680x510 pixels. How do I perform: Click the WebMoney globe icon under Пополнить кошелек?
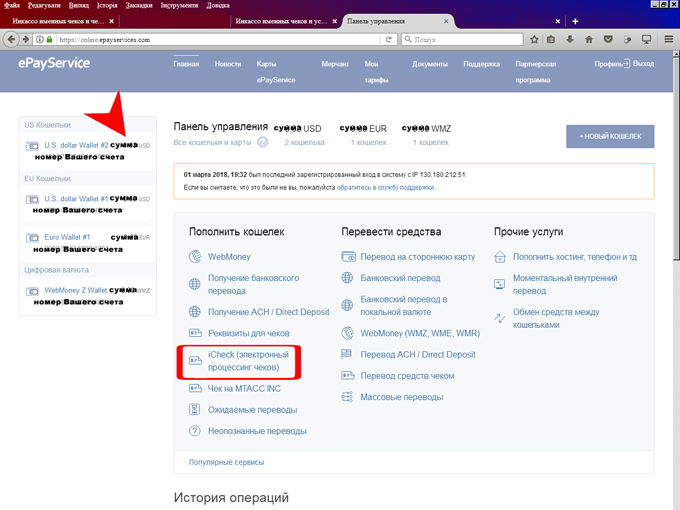(x=195, y=257)
